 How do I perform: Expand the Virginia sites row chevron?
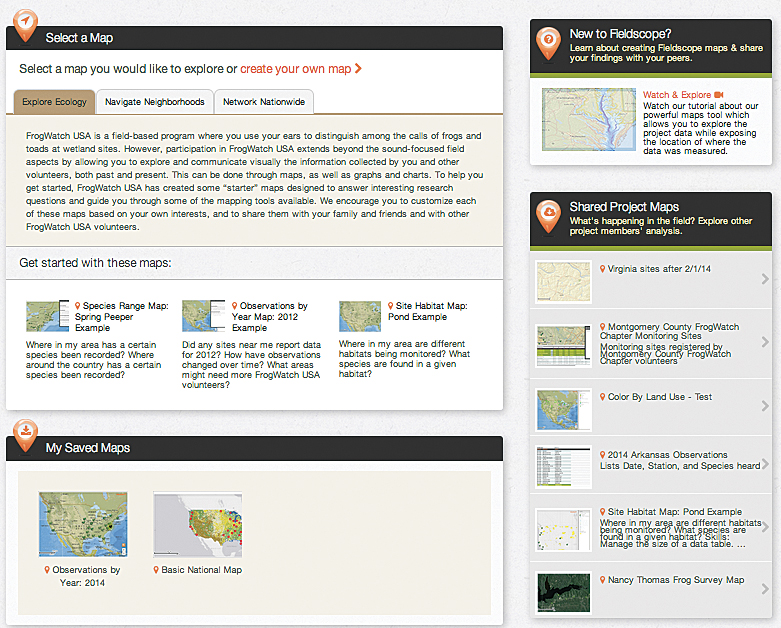pyautogui.click(x=765, y=279)
